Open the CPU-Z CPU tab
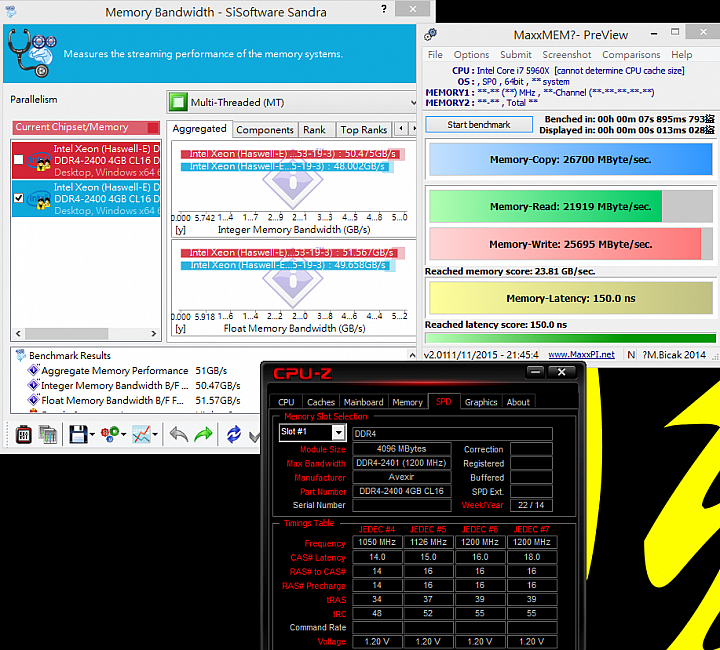The width and height of the screenshot is (720, 650). 286,402
